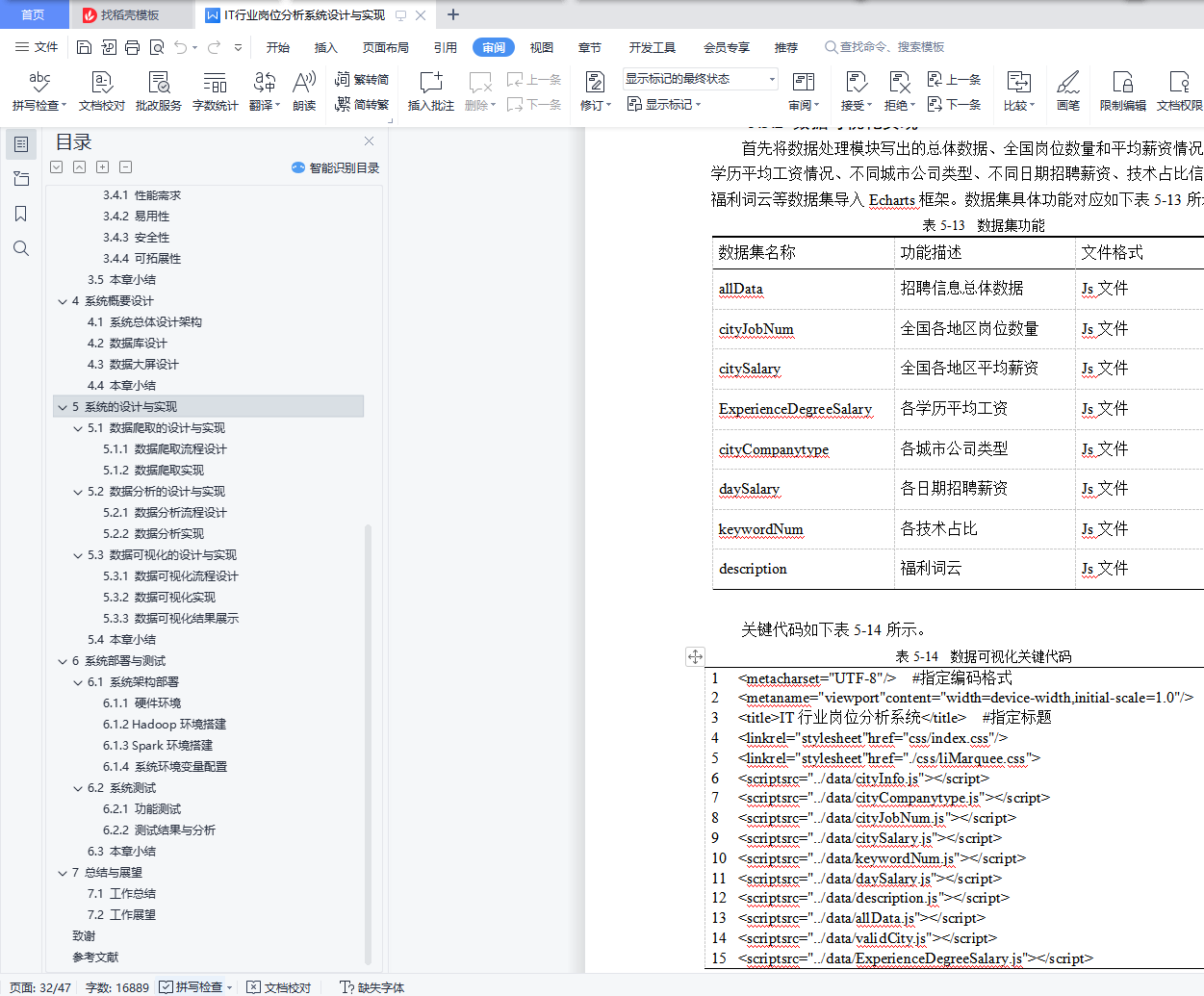Switch to the 页面布局 ribbon tab
Image resolution: width=1204 pixels, height=996 pixels.
(386, 47)
